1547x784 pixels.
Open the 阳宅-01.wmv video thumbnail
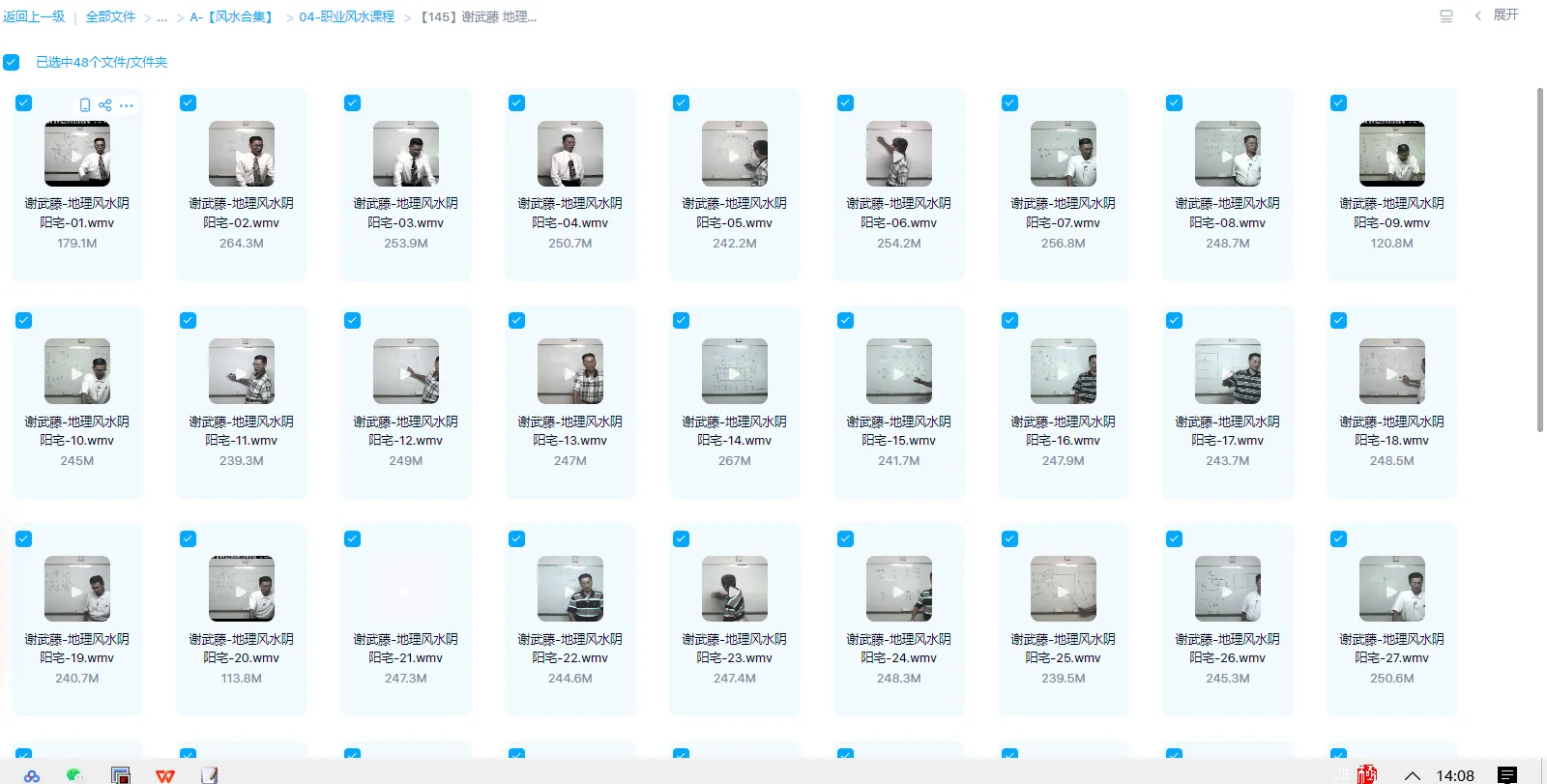click(77, 154)
